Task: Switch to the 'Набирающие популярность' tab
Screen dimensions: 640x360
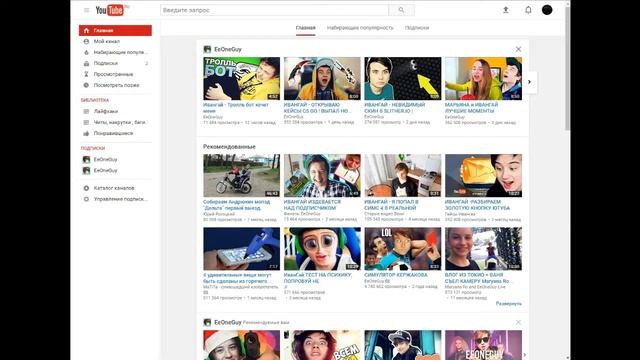Action: 360,28
